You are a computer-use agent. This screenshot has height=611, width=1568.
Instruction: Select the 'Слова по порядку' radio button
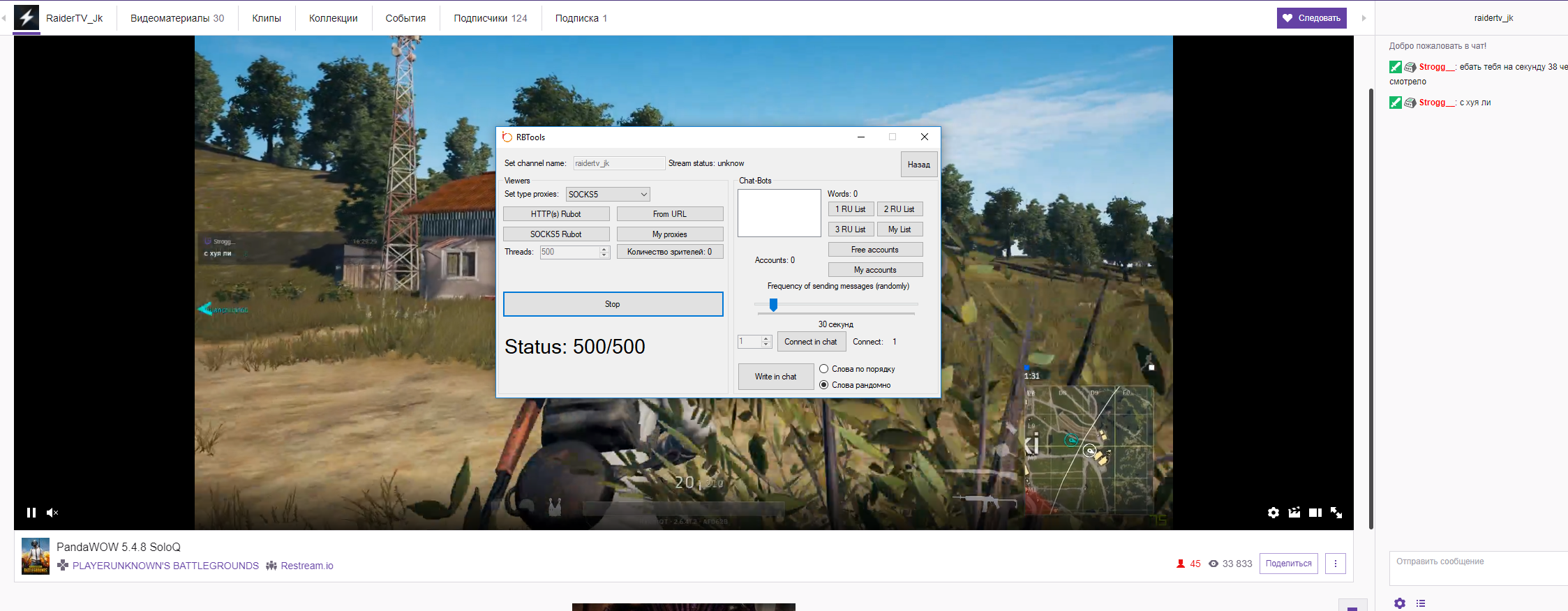click(x=824, y=369)
